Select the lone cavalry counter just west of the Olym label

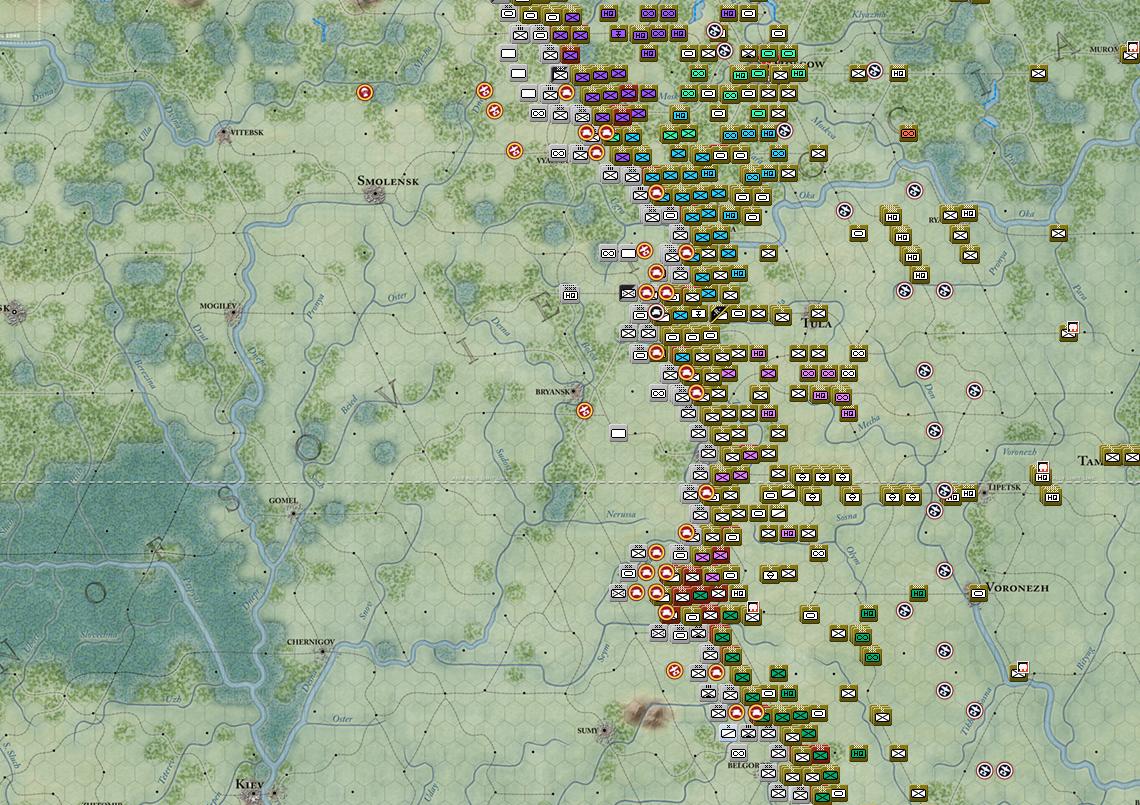819,554
